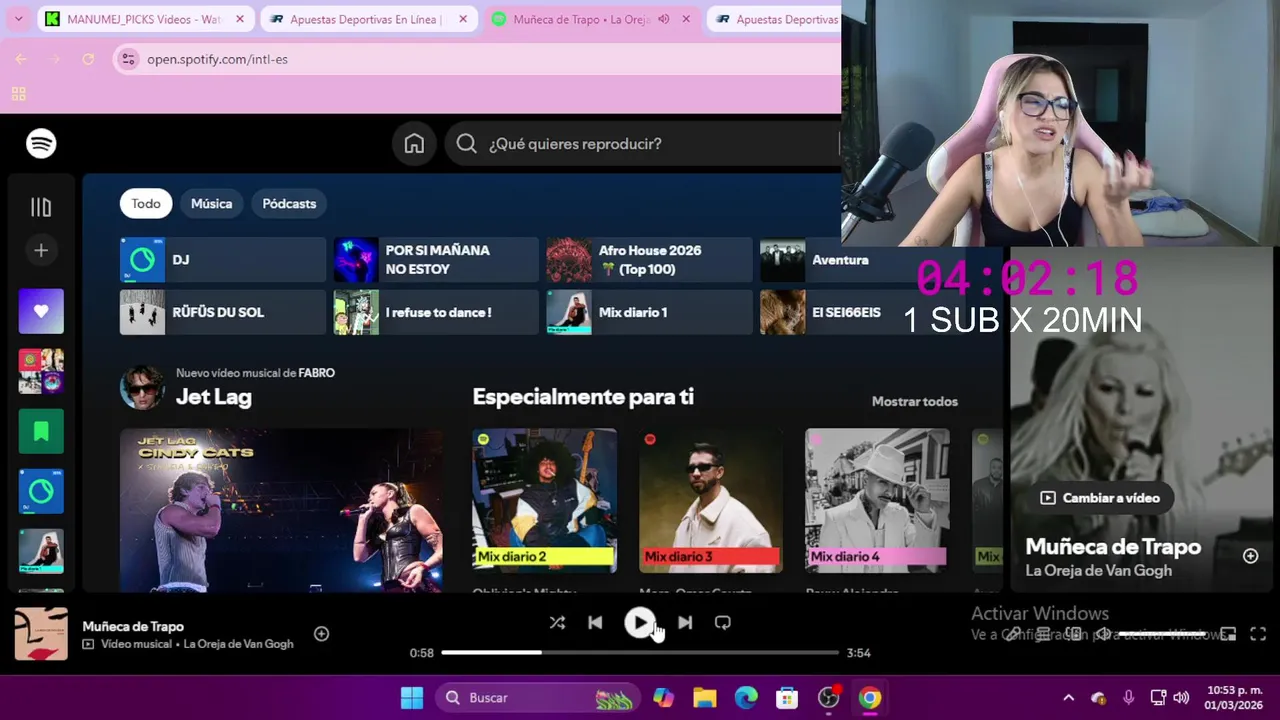Switch to the MANUMEJ_PICKS Videos browser tab
The image size is (1280, 720).
tap(144, 19)
